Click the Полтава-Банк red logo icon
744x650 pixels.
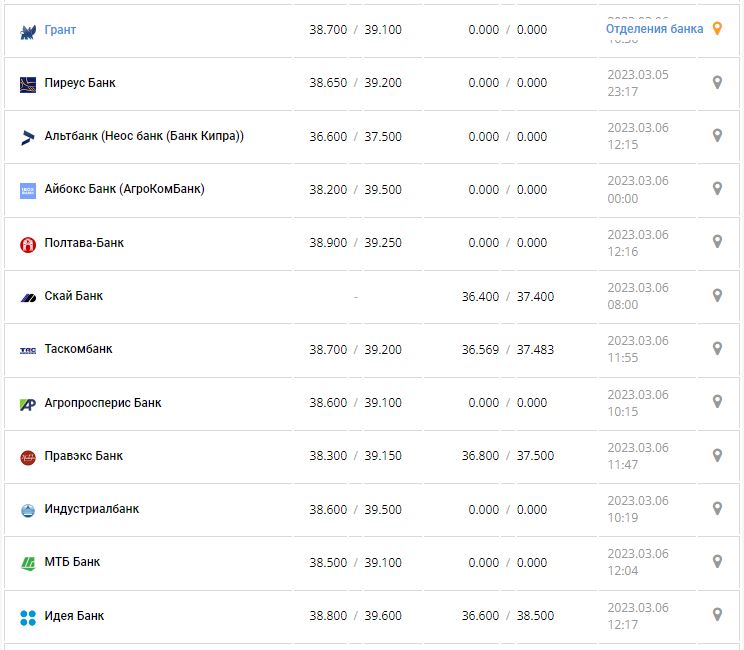pyautogui.click(x=28, y=244)
